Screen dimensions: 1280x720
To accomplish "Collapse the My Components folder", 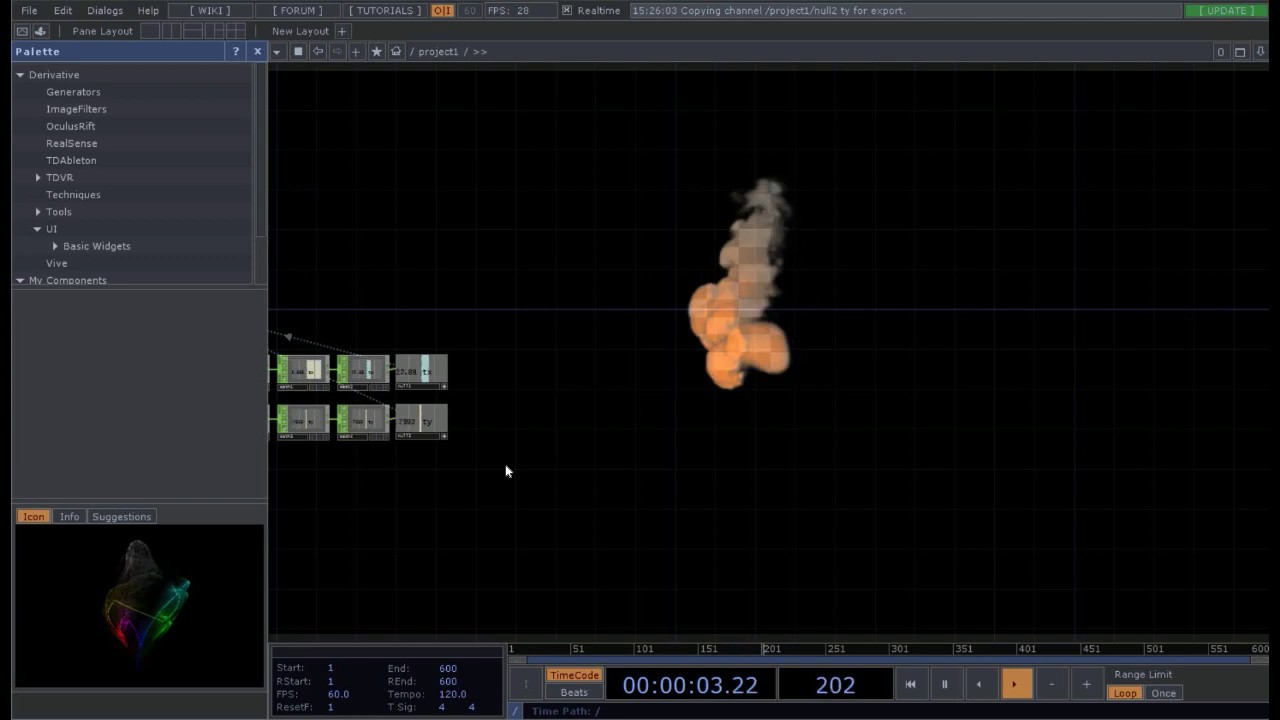I will [x=20, y=280].
